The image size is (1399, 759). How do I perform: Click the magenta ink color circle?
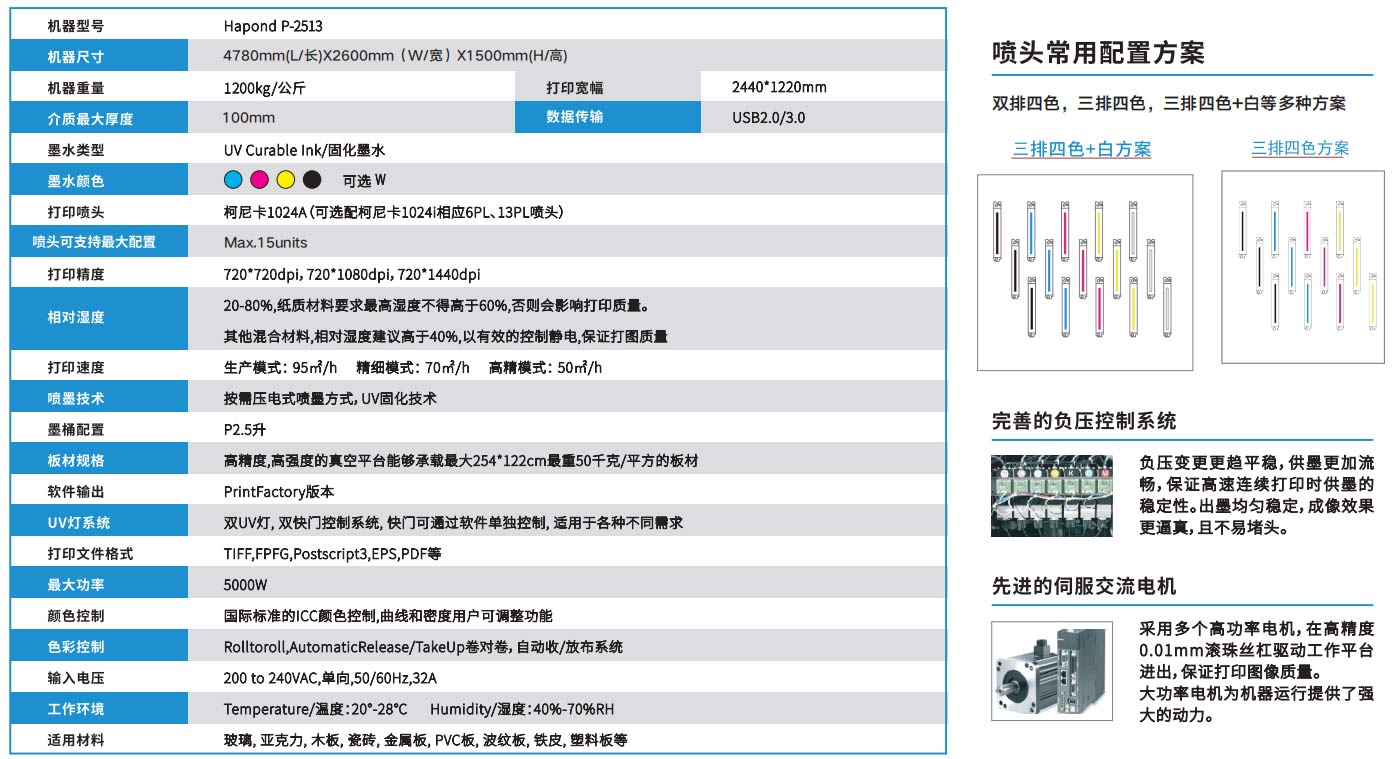tap(259, 180)
